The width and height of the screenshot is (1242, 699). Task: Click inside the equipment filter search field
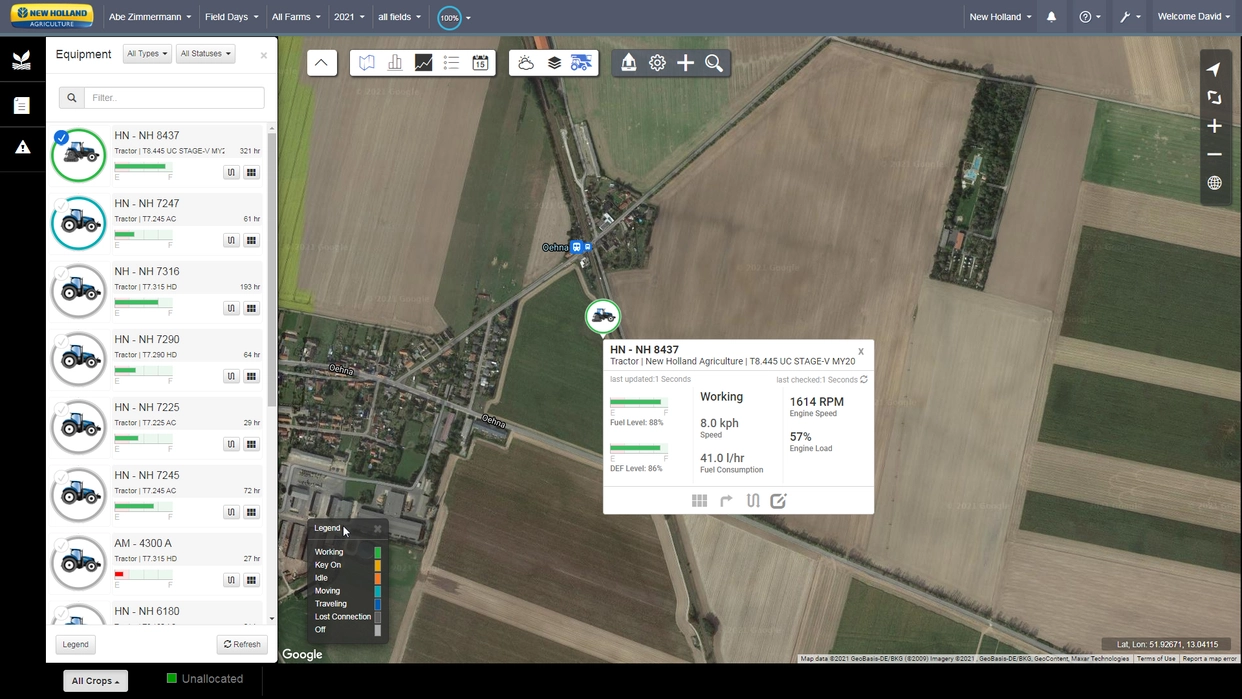pyautogui.click(x=175, y=97)
